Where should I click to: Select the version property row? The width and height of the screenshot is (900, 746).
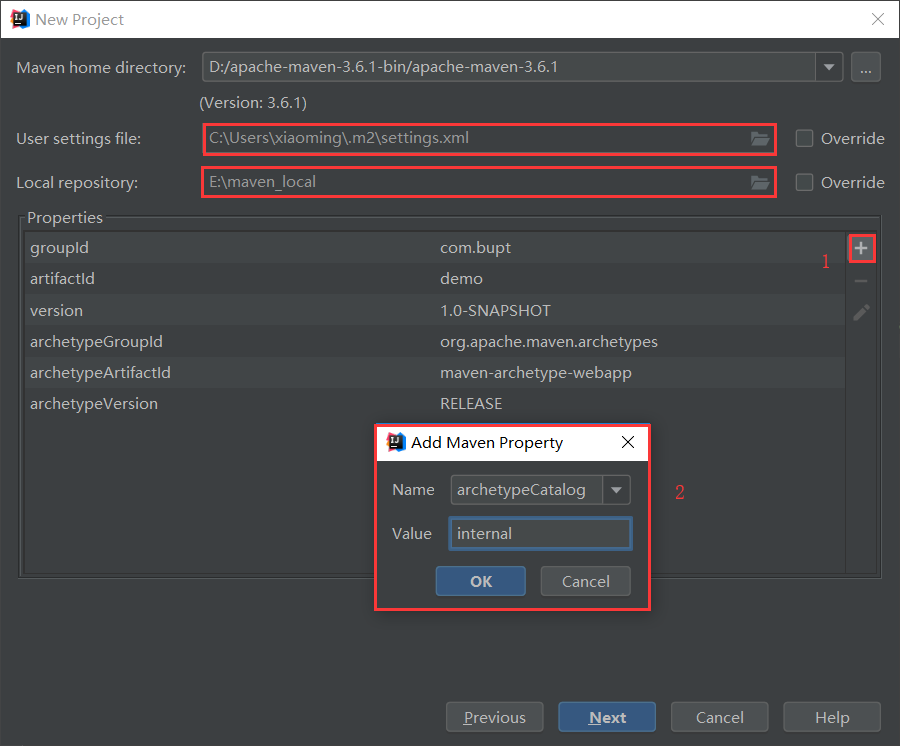point(435,310)
